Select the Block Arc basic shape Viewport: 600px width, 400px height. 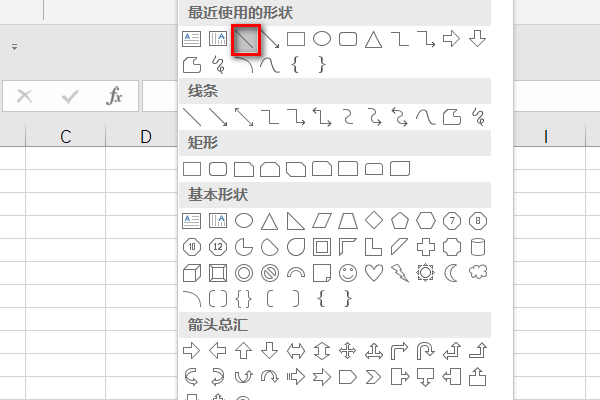point(296,272)
